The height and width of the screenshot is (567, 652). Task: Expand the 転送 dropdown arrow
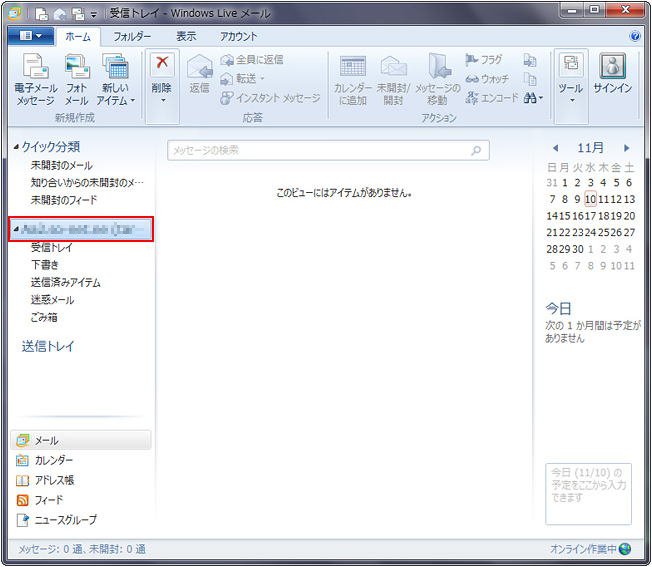(x=262, y=78)
